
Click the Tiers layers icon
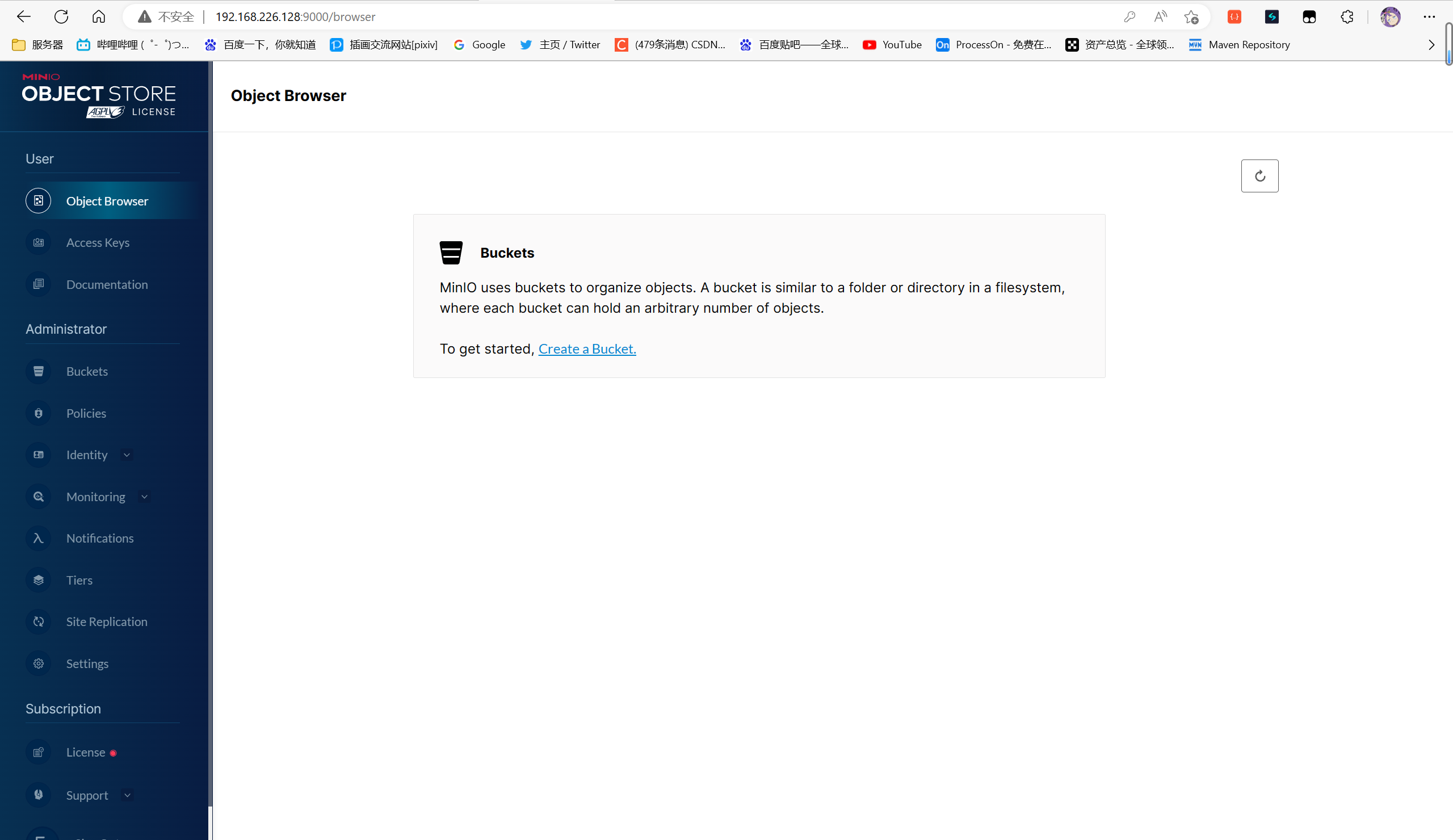39,580
